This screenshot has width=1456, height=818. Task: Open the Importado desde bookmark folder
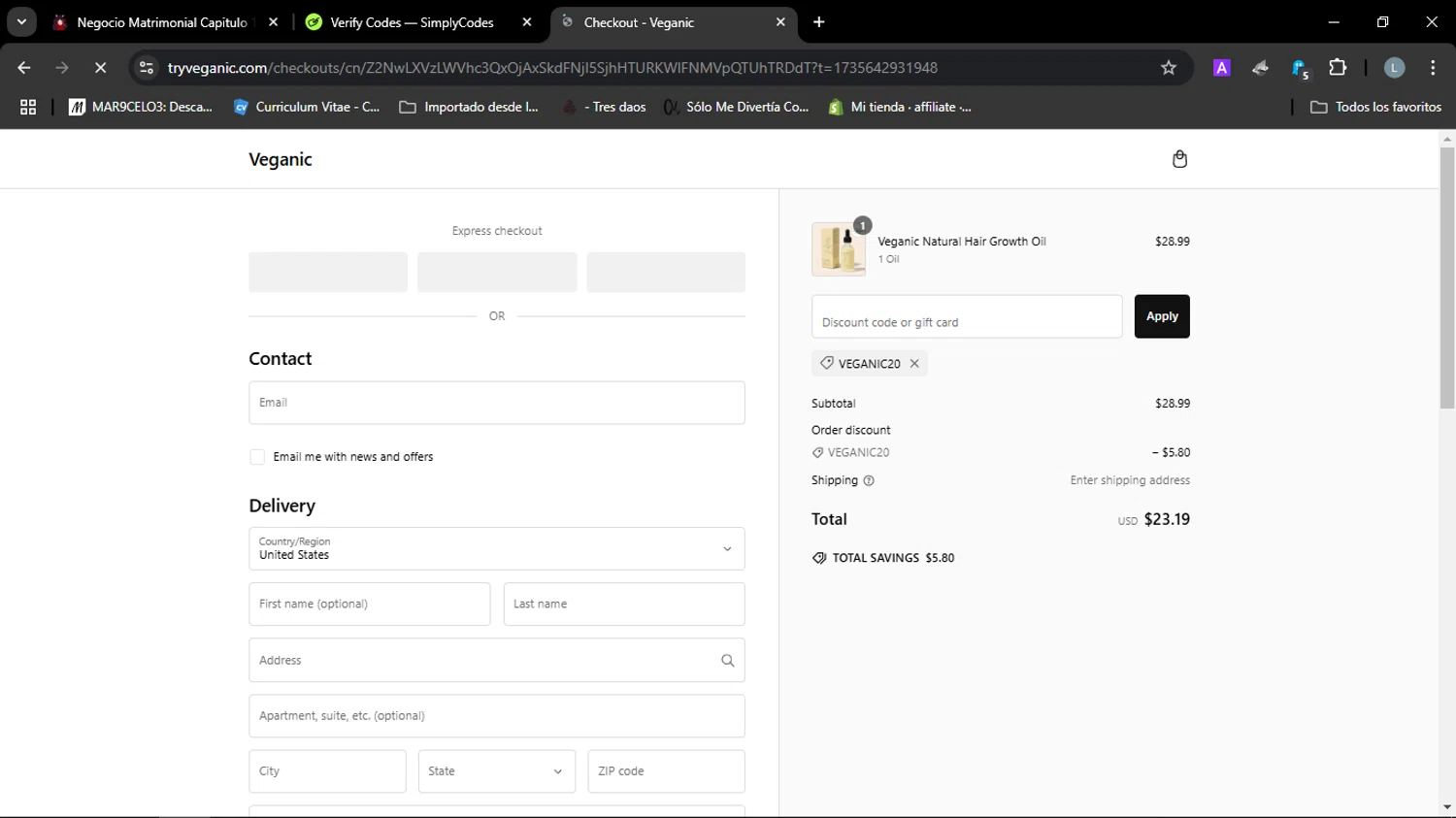tap(469, 107)
